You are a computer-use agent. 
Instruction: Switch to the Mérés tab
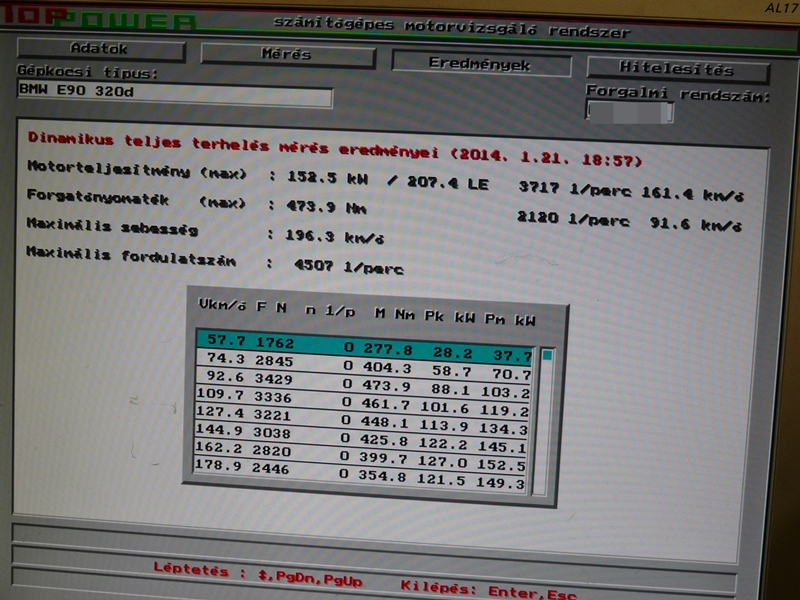[286, 54]
